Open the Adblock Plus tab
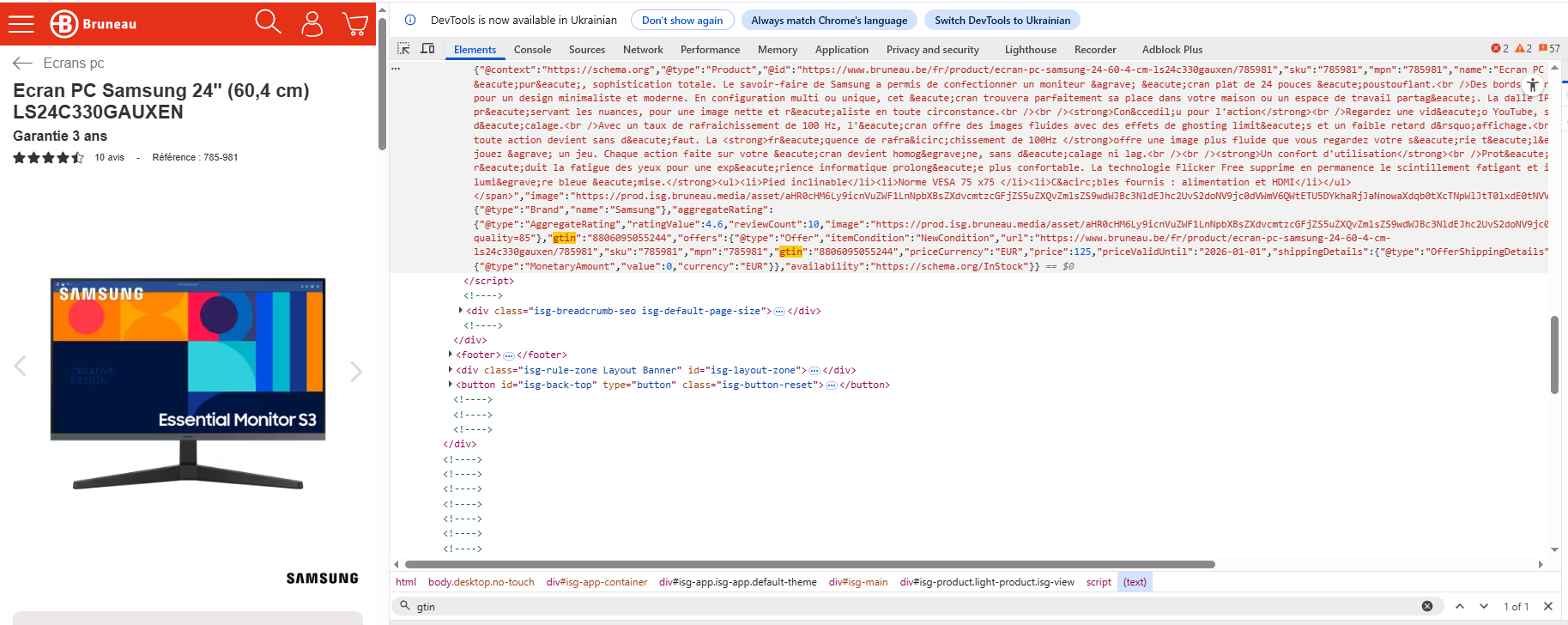 1172,50
